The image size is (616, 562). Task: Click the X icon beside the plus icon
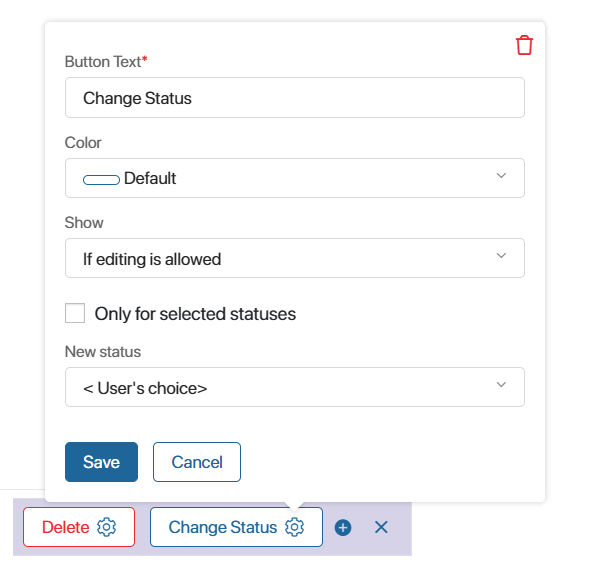click(381, 527)
